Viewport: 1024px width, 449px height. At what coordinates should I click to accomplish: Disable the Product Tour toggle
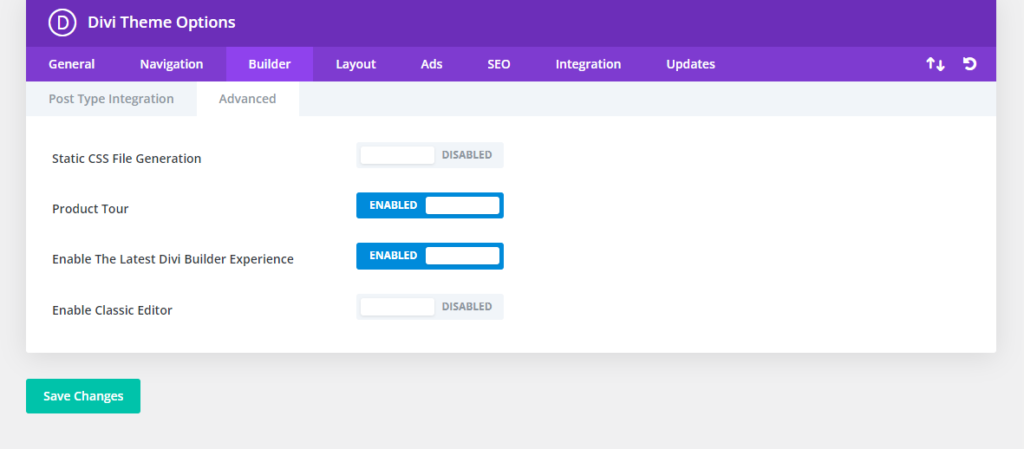pos(430,206)
